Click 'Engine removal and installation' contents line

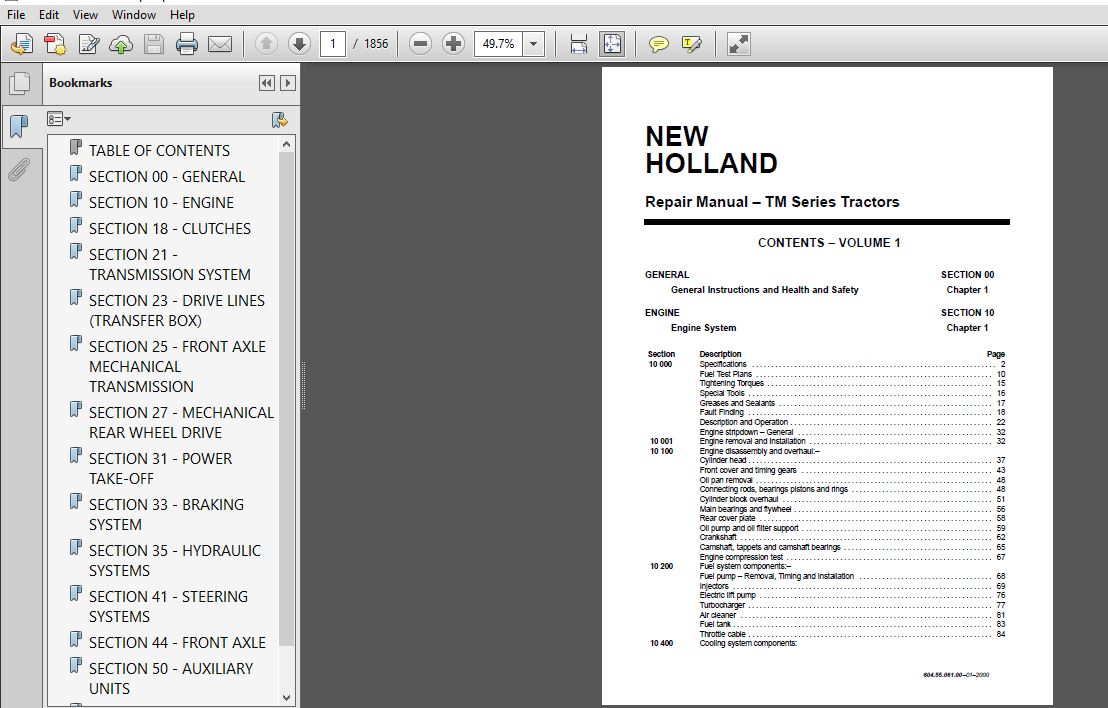tap(753, 442)
